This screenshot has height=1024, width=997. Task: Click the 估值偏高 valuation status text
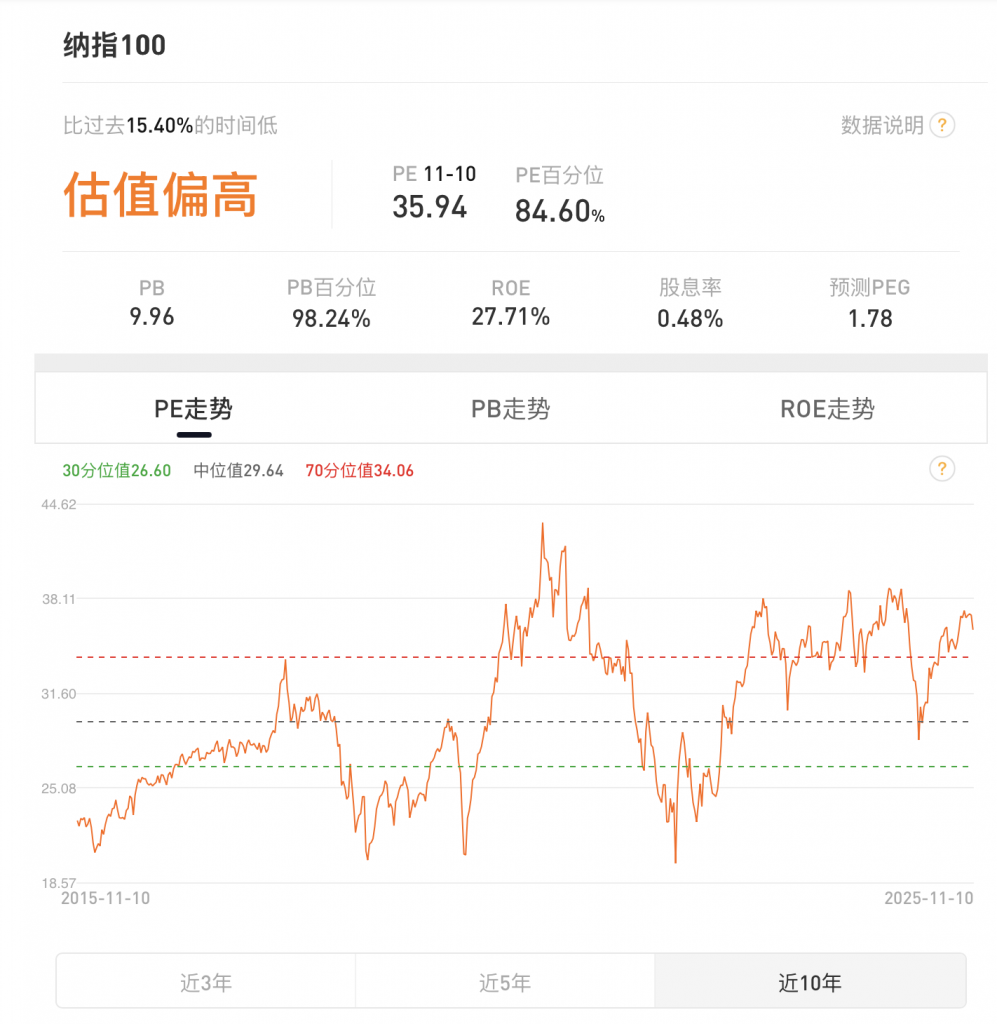point(161,194)
